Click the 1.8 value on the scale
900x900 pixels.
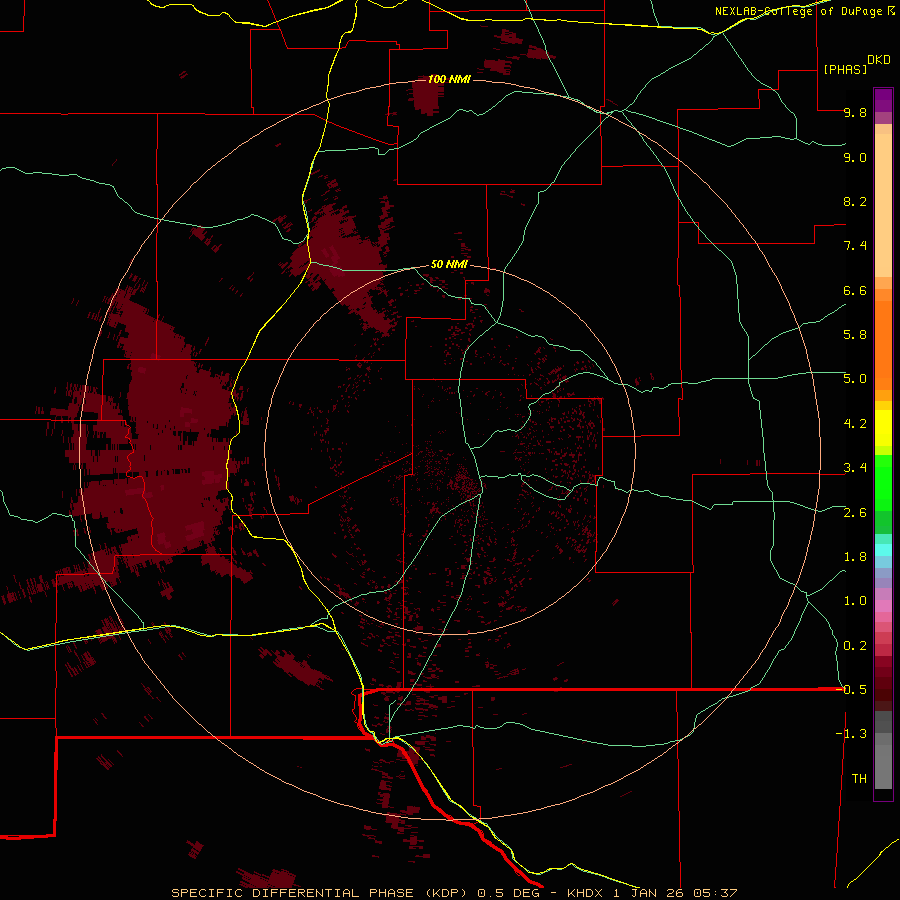tap(855, 557)
